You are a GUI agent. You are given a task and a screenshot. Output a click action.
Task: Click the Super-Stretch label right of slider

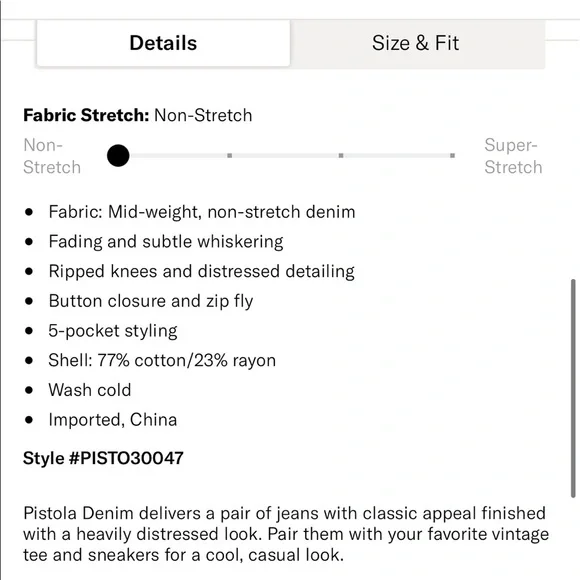(513, 156)
